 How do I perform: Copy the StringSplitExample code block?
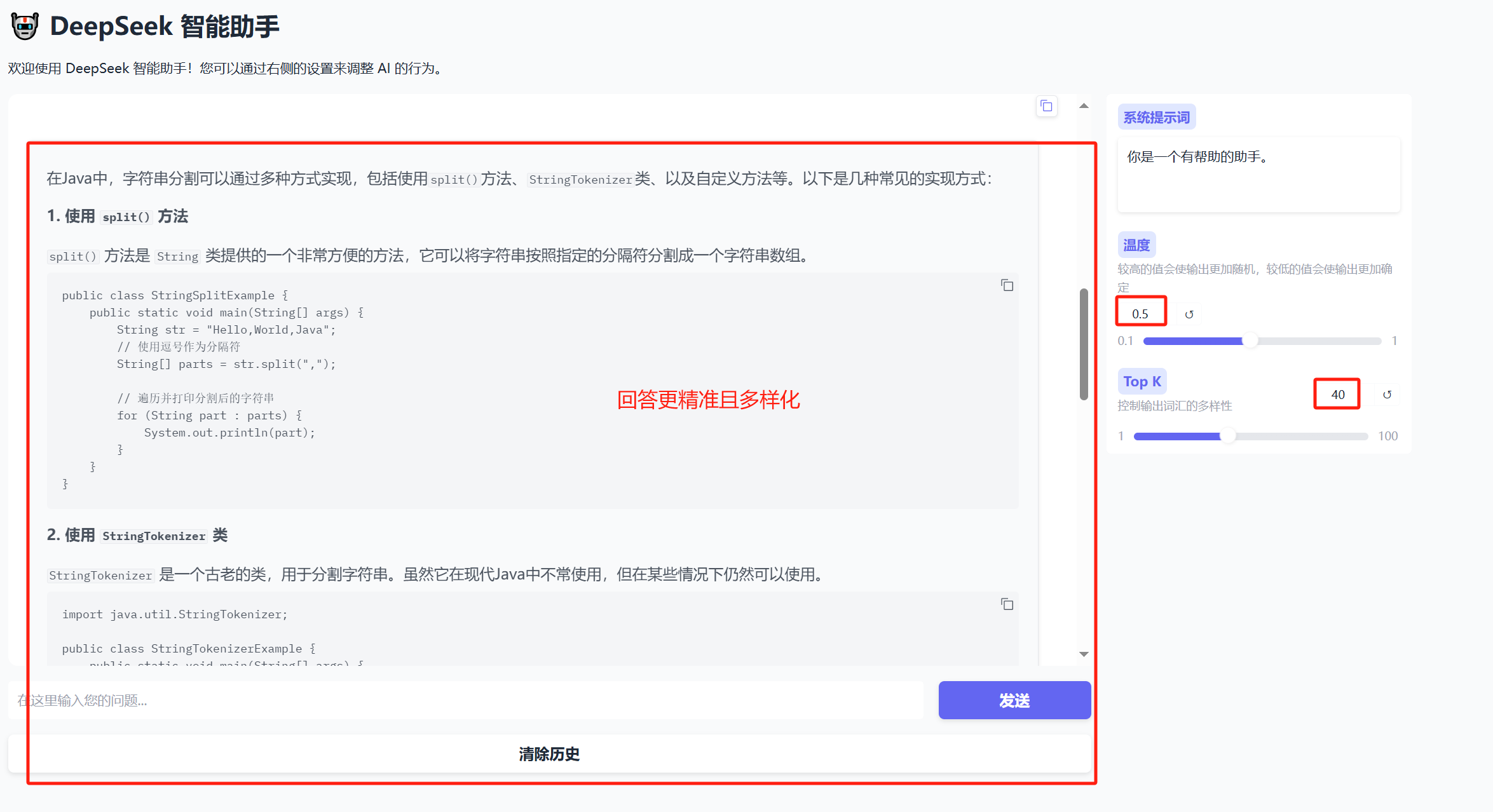(1007, 285)
